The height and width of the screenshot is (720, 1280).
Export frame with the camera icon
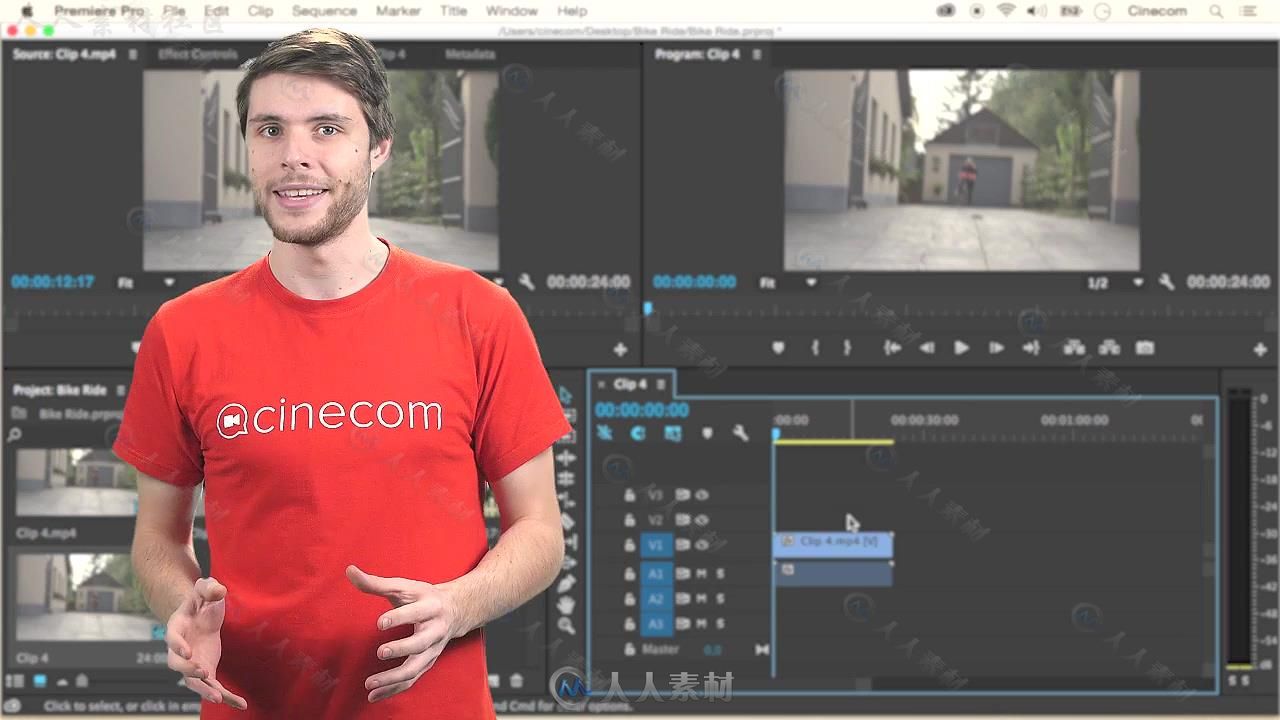pos(1145,348)
